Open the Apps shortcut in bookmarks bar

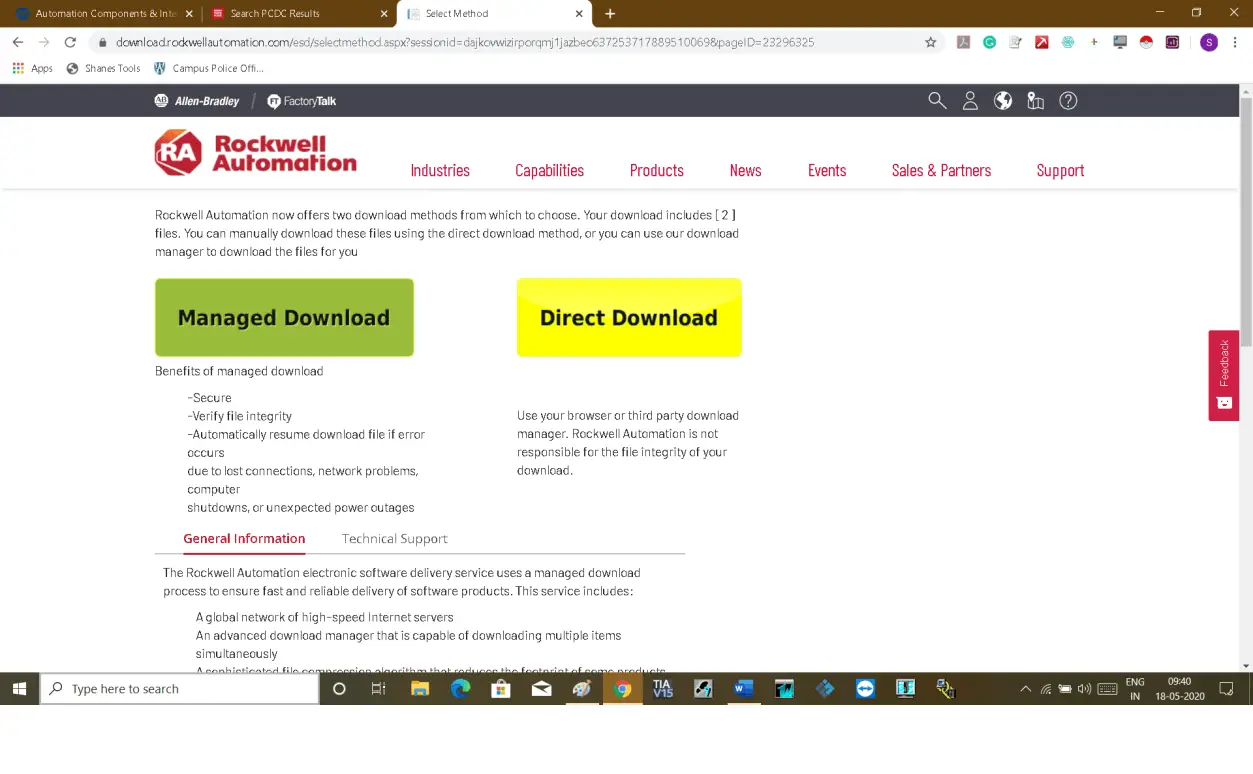pos(33,68)
